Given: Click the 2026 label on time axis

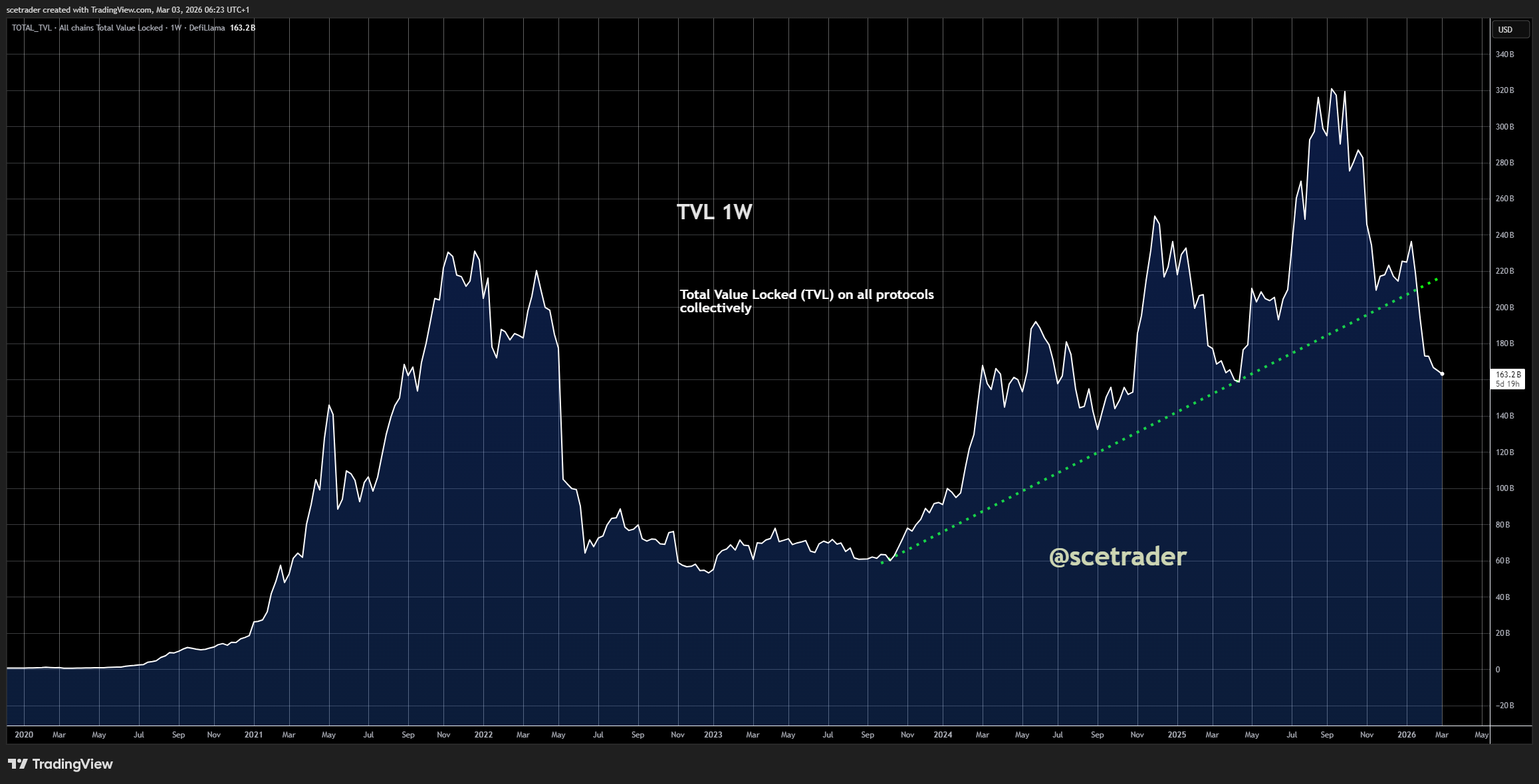Looking at the screenshot, I should pyautogui.click(x=1406, y=735).
